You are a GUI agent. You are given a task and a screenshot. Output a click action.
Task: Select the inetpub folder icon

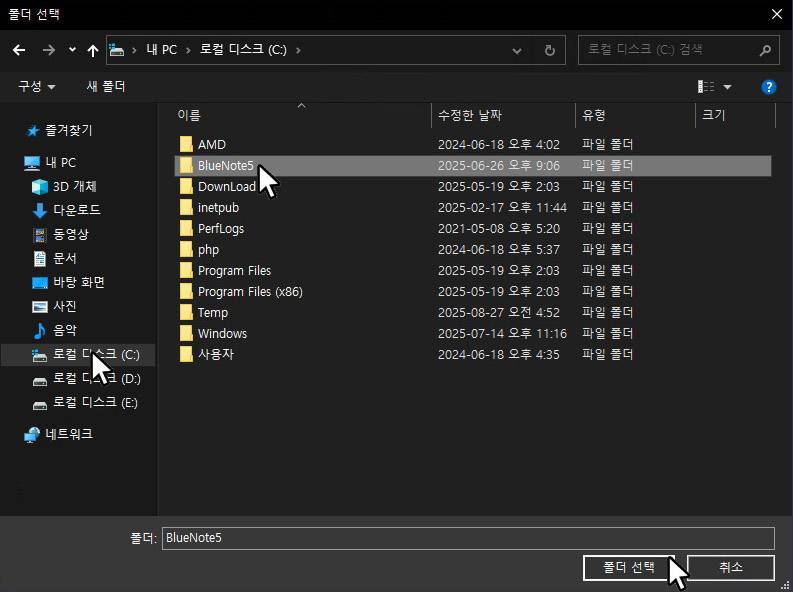(x=186, y=207)
